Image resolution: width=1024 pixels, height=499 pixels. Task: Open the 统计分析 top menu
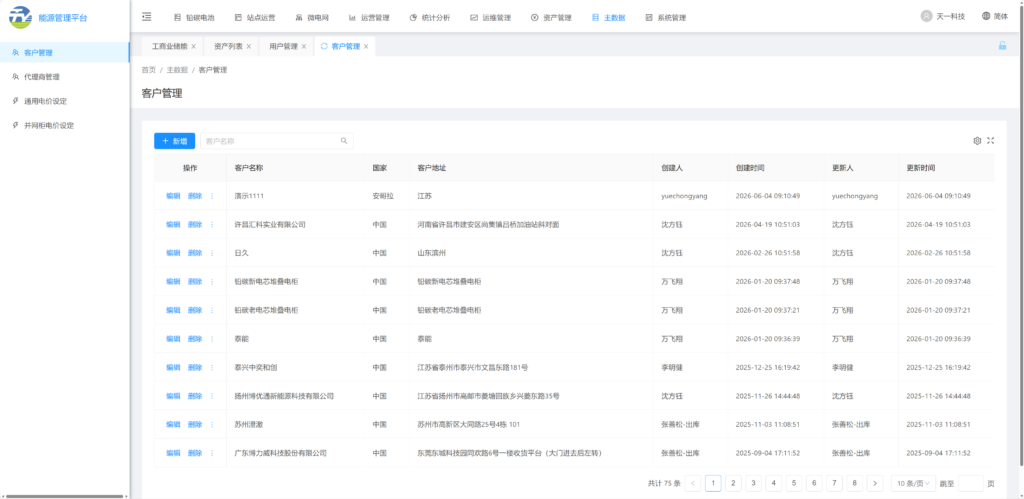point(430,18)
